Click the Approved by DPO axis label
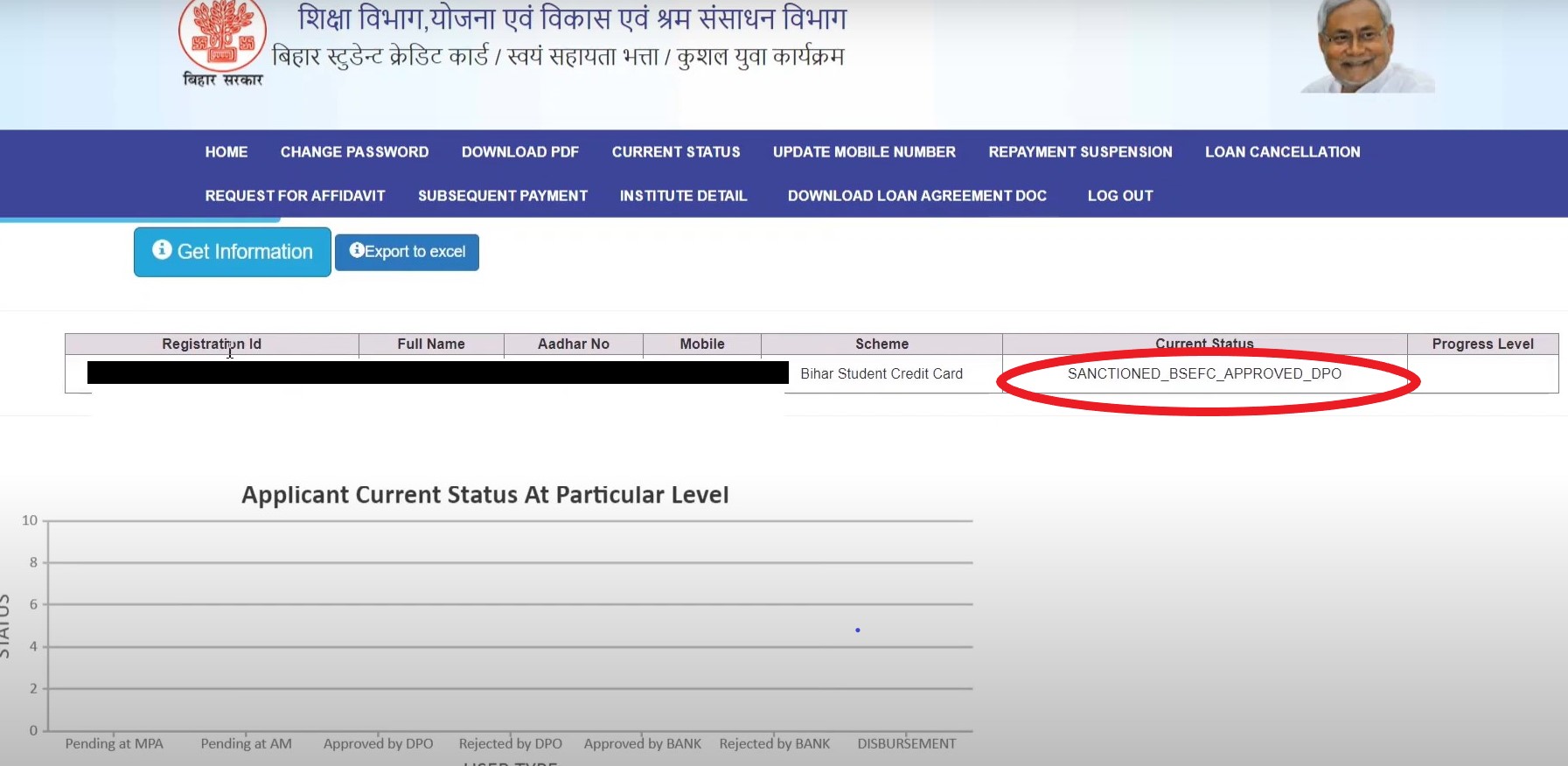The image size is (1568, 766). coord(379,744)
